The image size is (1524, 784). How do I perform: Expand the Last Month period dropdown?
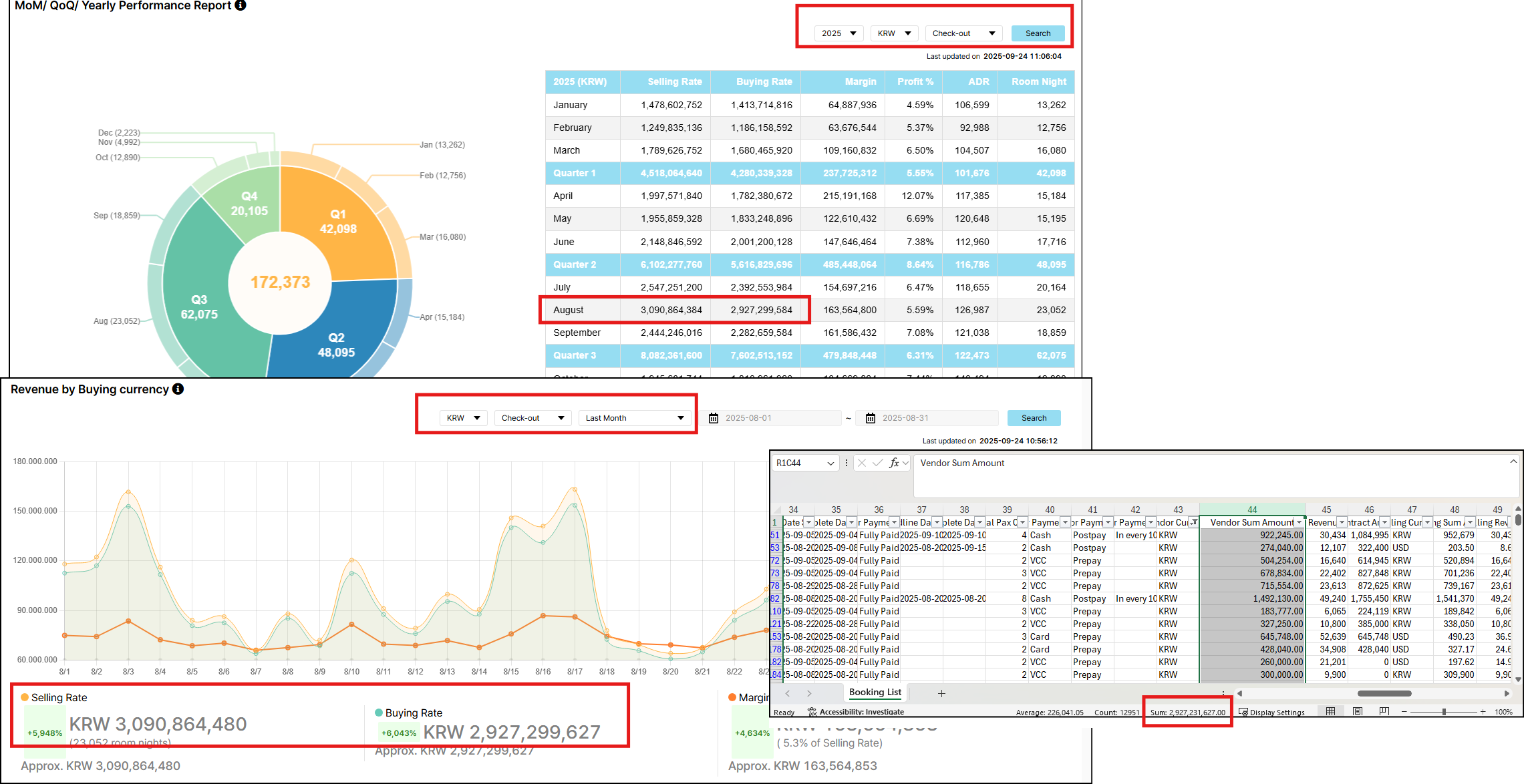pos(634,418)
